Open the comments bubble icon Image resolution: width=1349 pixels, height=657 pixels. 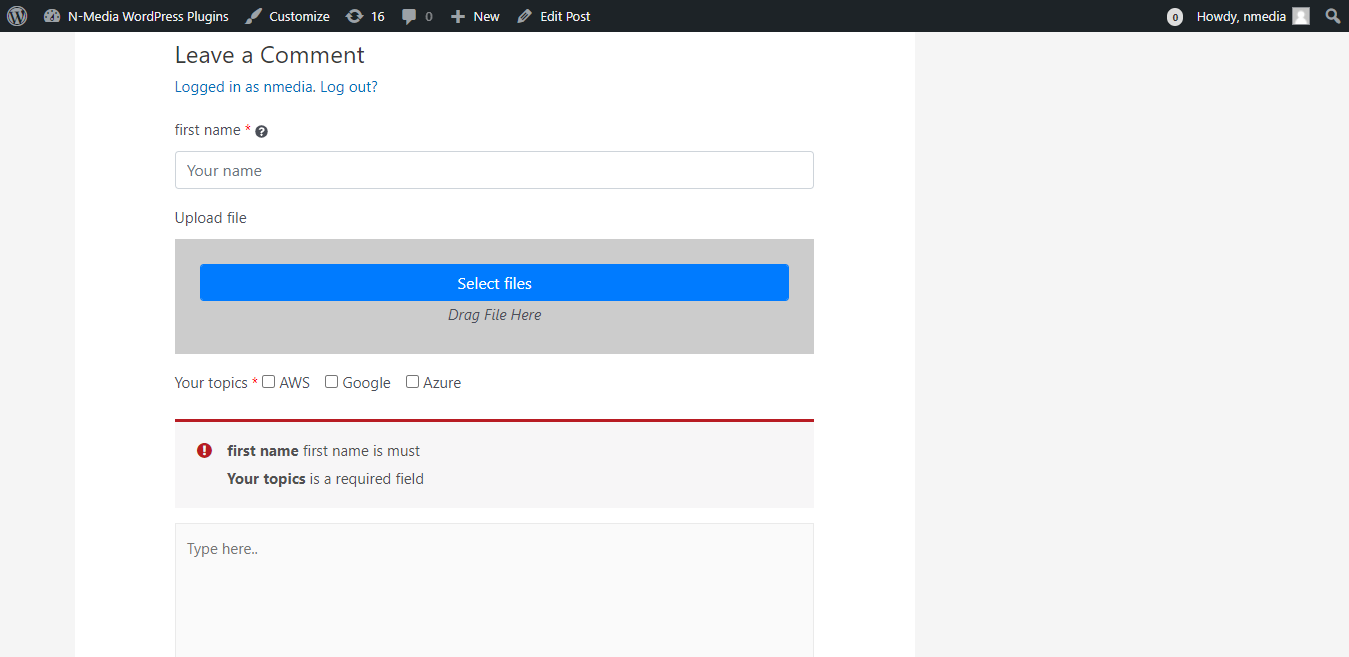click(409, 16)
